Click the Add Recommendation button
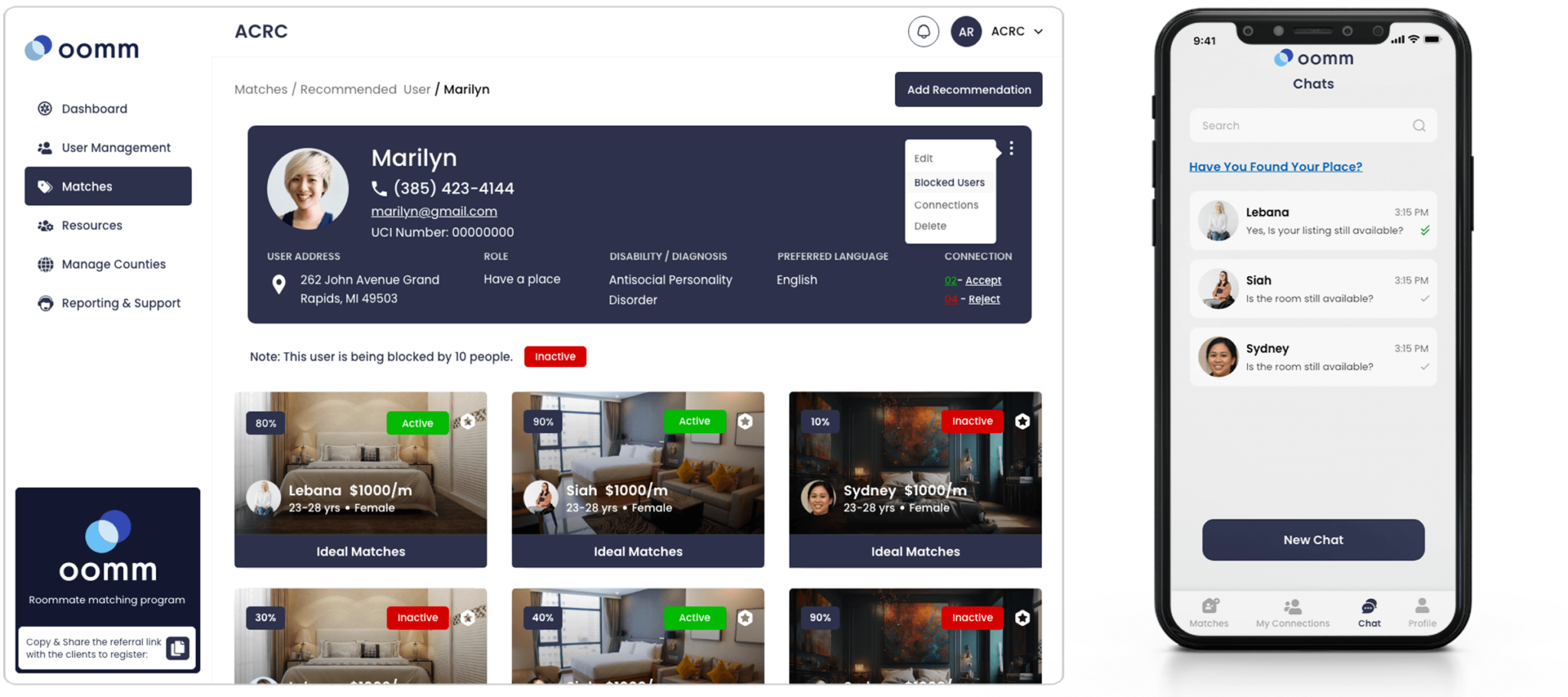1568x697 pixels. tap(969, 90)
